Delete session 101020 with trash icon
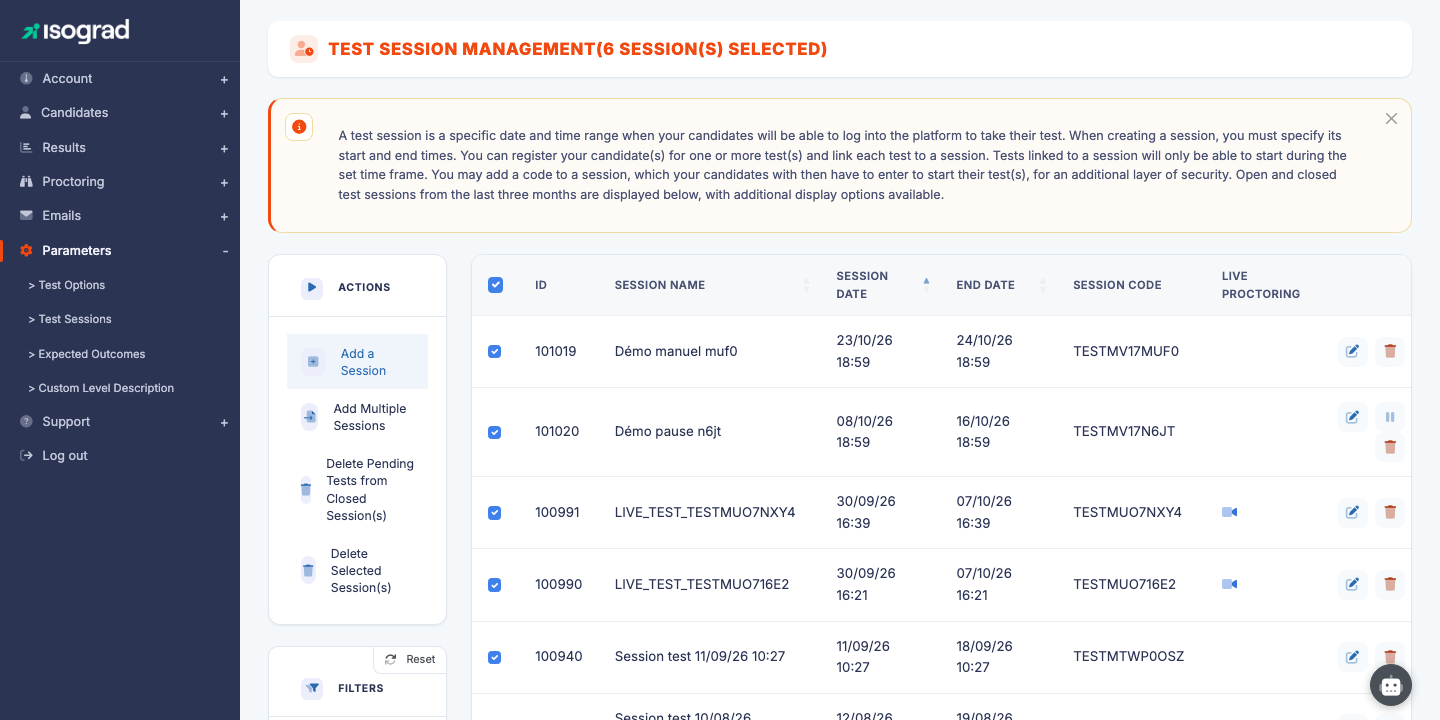The height and width of the screenshot is (720, 1440). click(x=1390, y=447)
